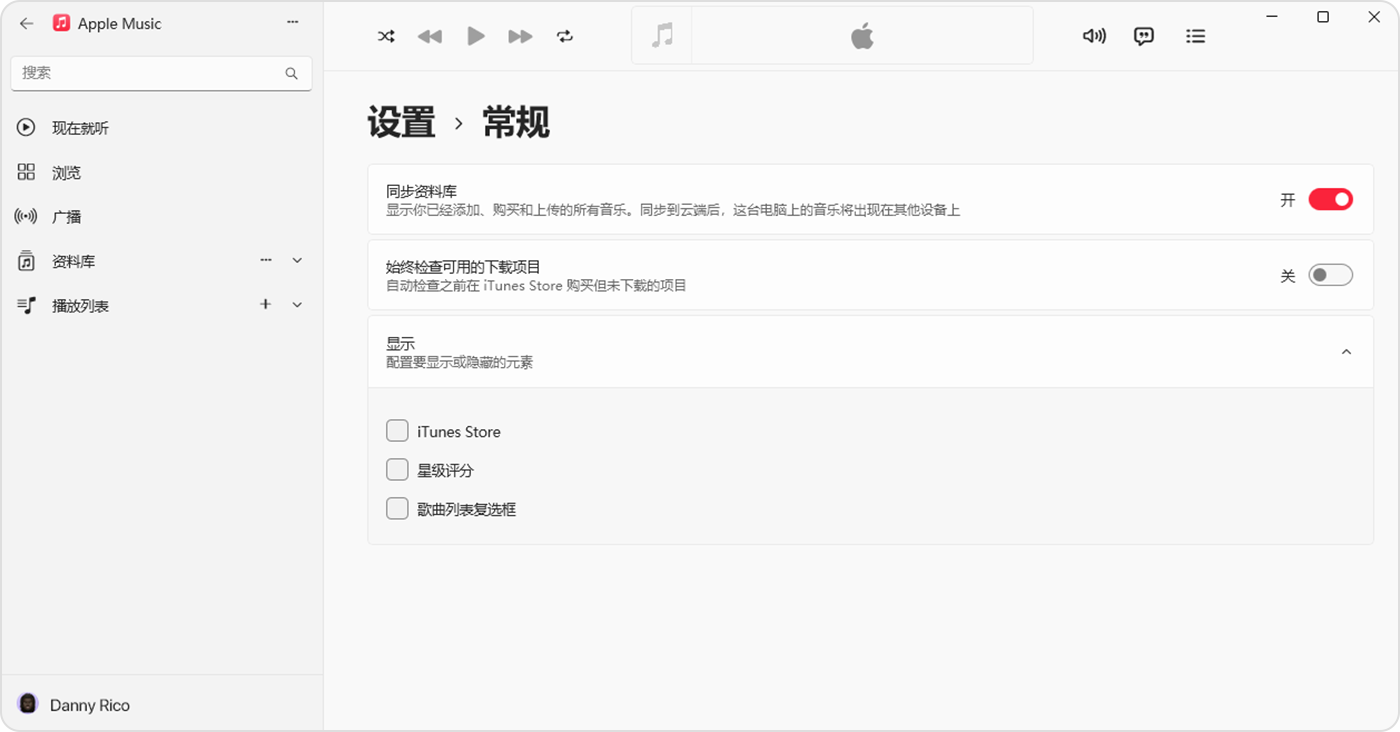Maximize the Apple Music window
Screen dimensions: 1400x732
(1323, 17)
